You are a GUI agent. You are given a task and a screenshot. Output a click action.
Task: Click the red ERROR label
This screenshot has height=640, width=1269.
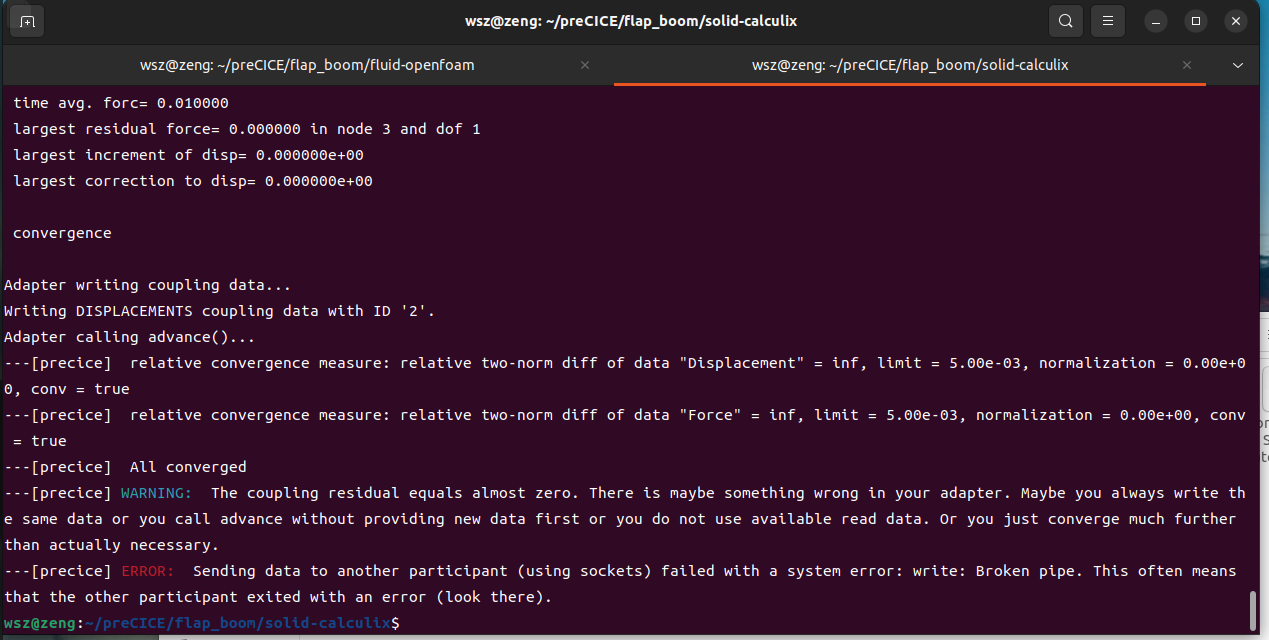click(x=148, y=571)
